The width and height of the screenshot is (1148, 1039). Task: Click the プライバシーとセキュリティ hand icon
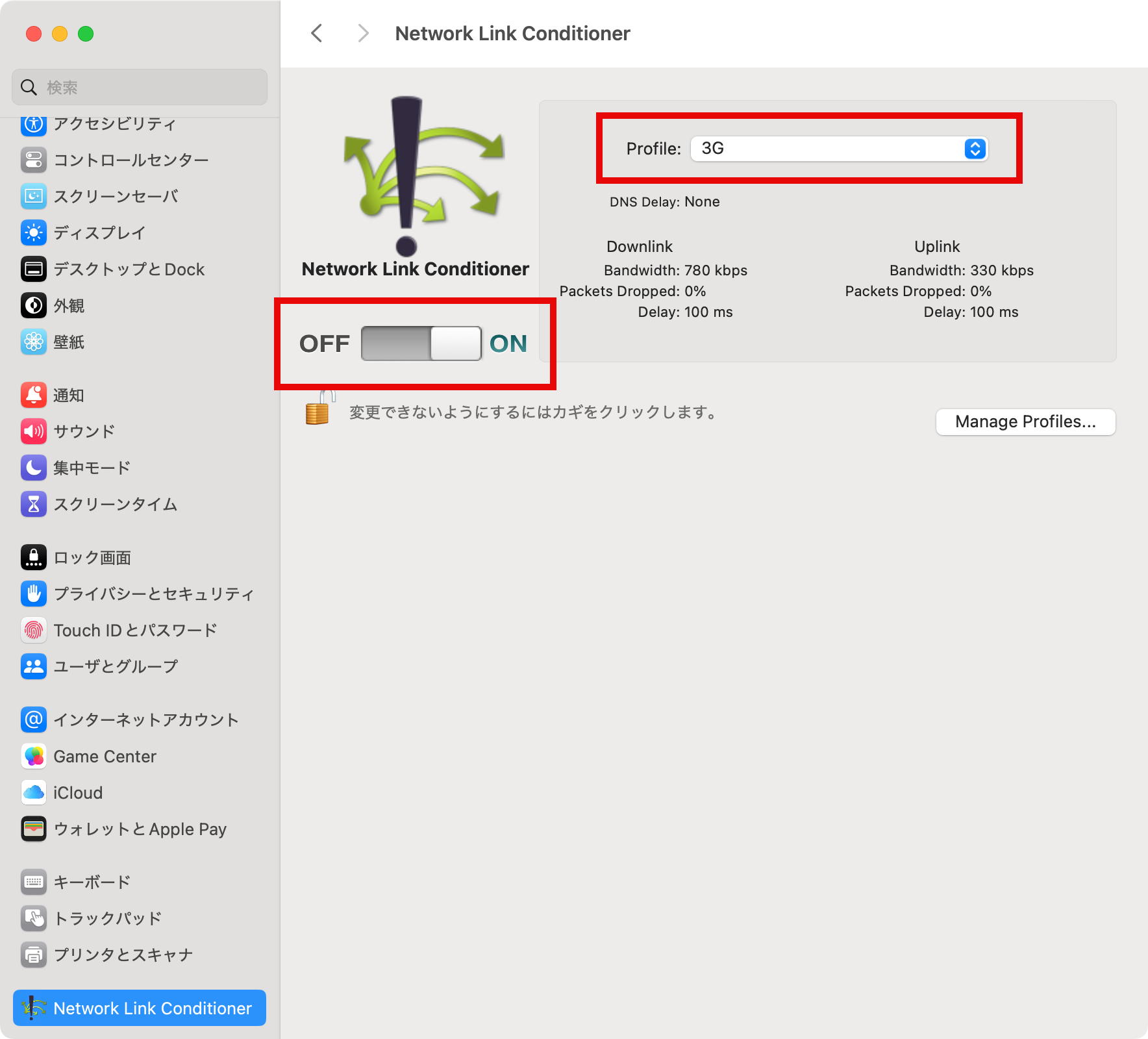[34, 594]
